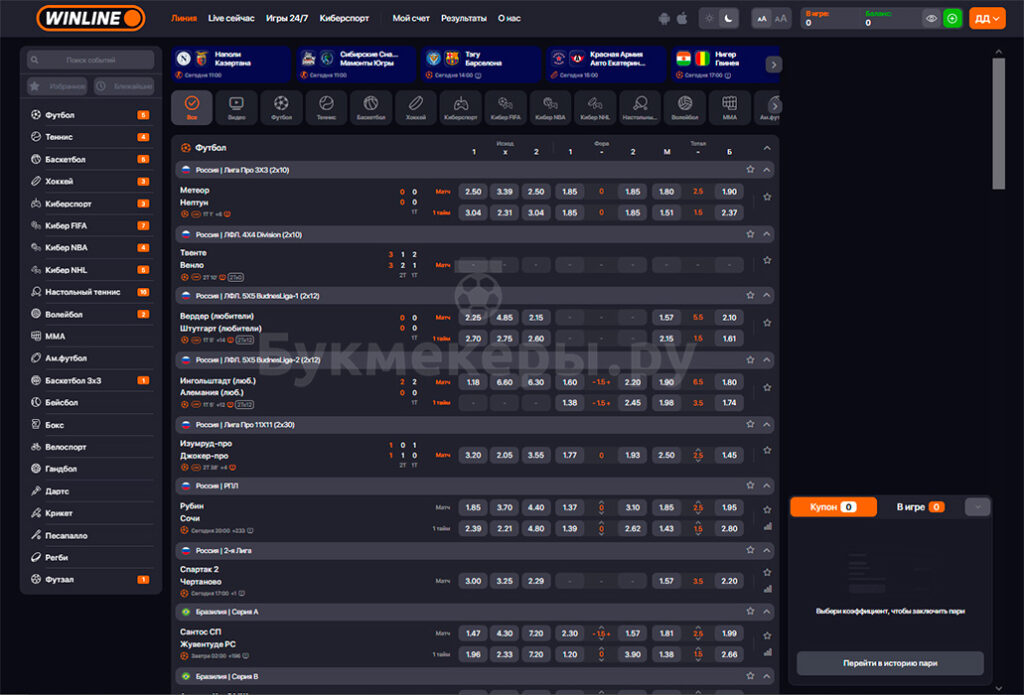Select the 'Кибер FIFA' filter icon

[x=505, y=107]
